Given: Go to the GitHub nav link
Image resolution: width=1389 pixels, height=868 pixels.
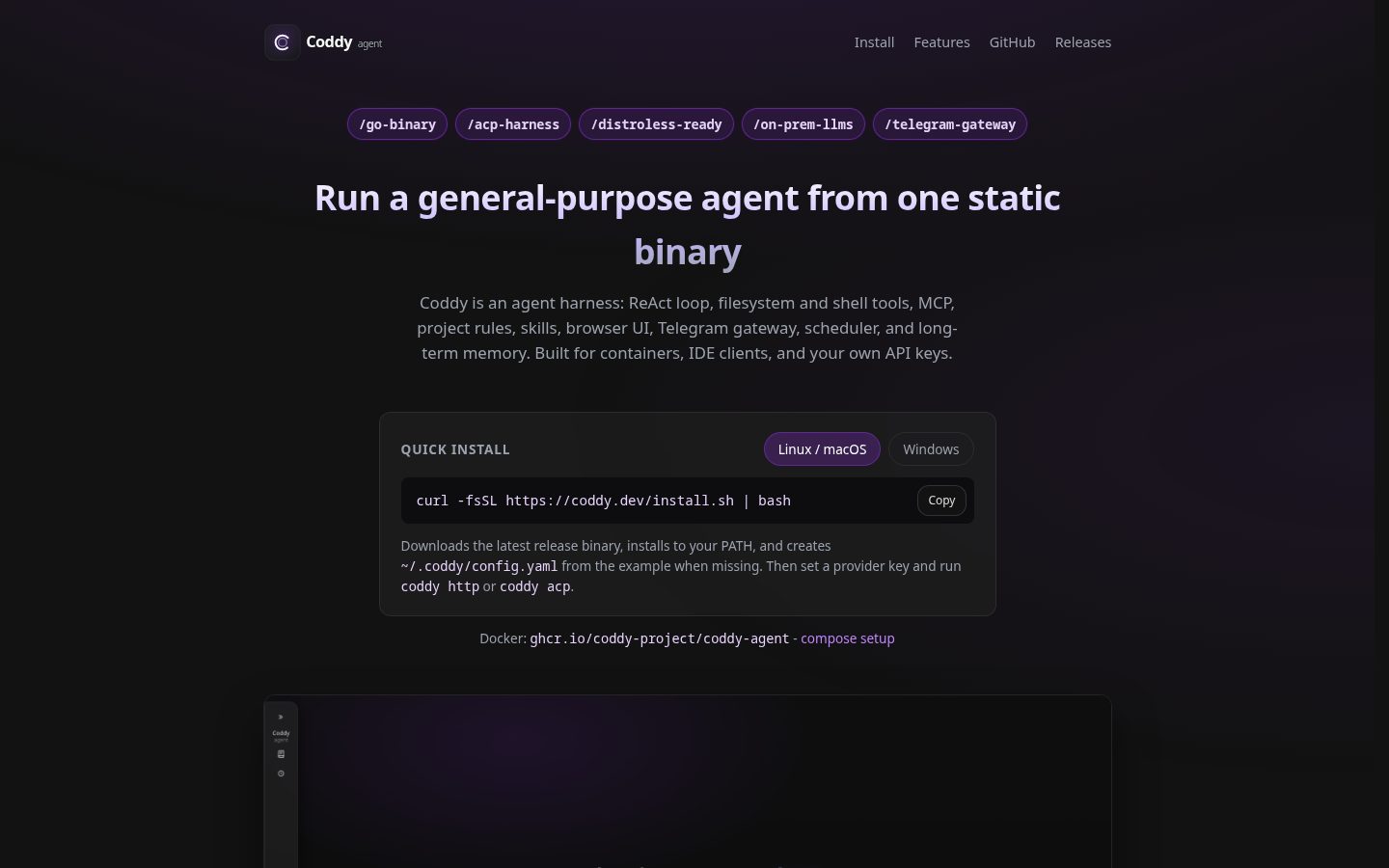Looking at the screenshot, I should [1012, 42].
